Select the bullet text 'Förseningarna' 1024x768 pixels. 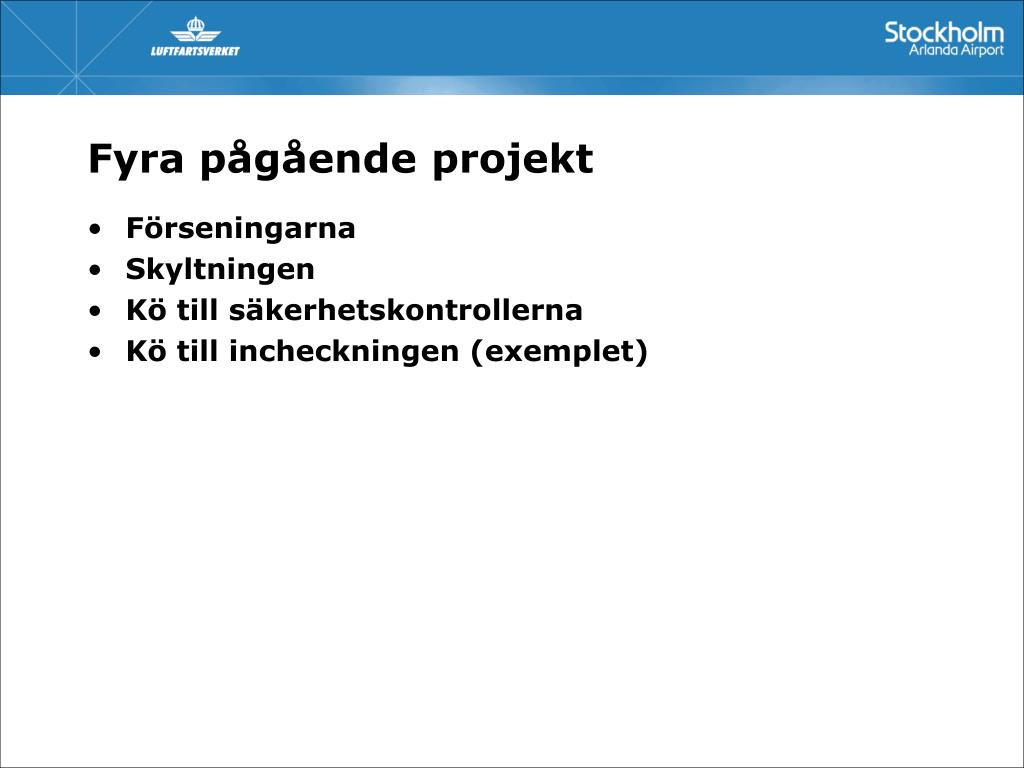click(x=240, y=228)
